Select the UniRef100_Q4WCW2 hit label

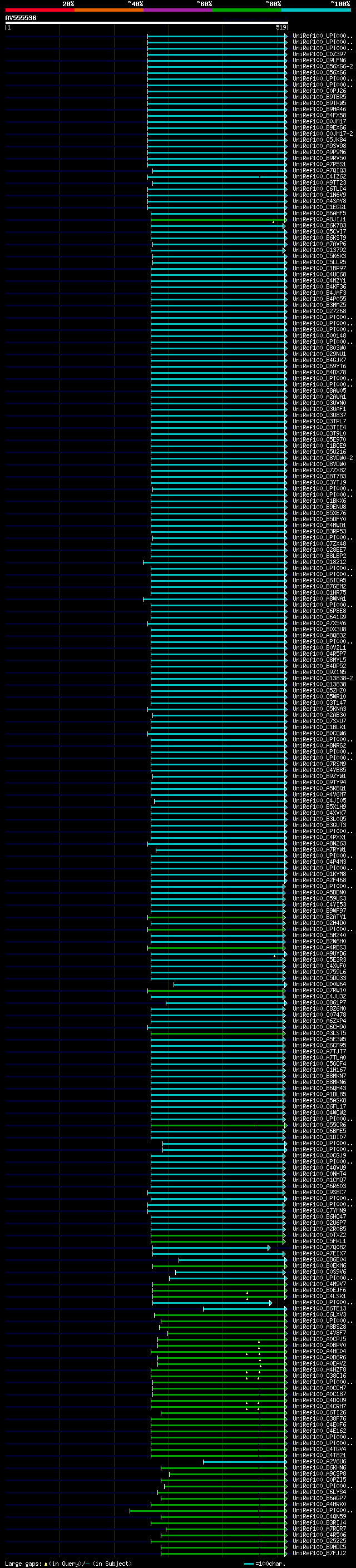coord(319,1112)
